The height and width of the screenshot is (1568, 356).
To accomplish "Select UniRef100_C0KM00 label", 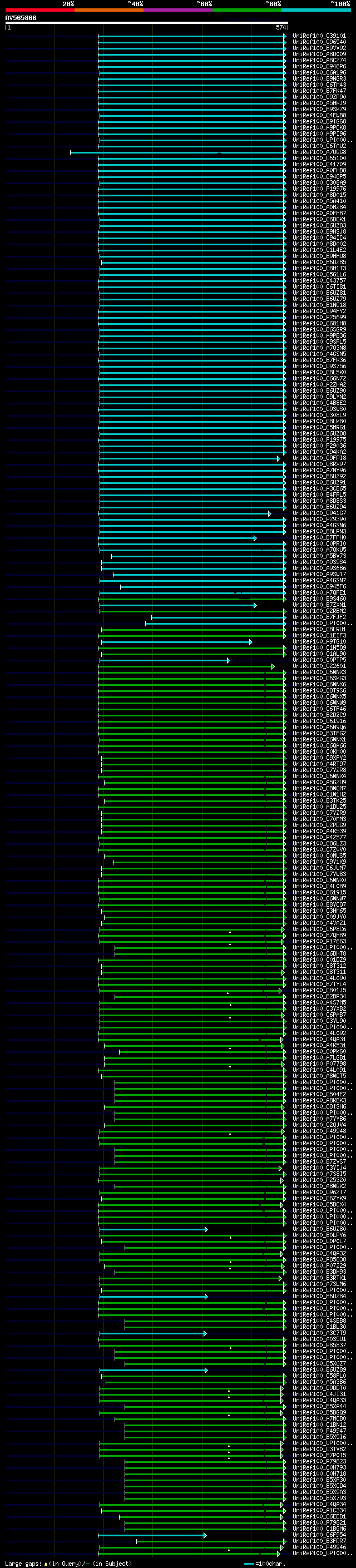I will (319, 751).
